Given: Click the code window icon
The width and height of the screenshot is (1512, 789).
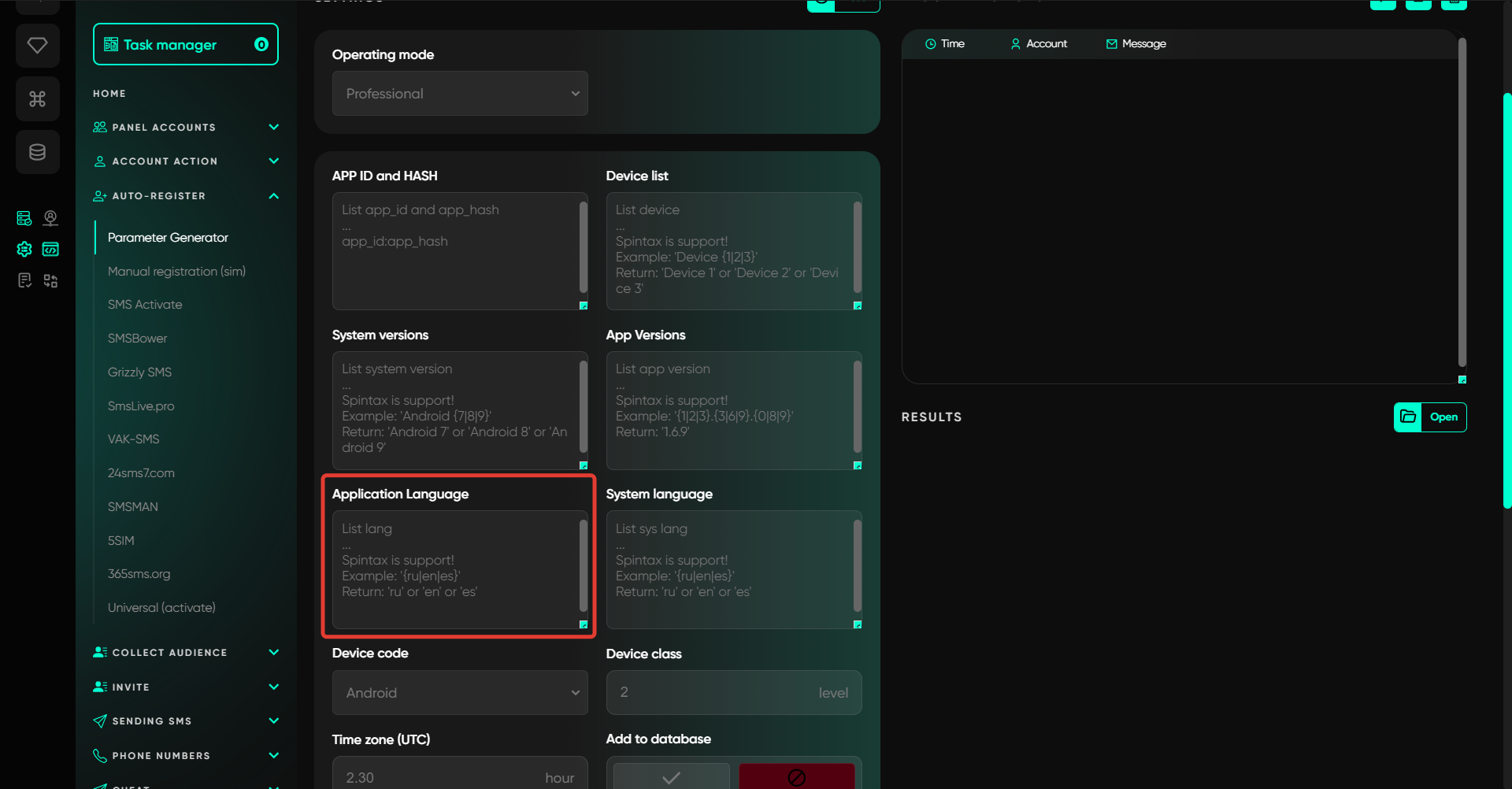Looking at the screenshot, I should (x=50, y=250).
